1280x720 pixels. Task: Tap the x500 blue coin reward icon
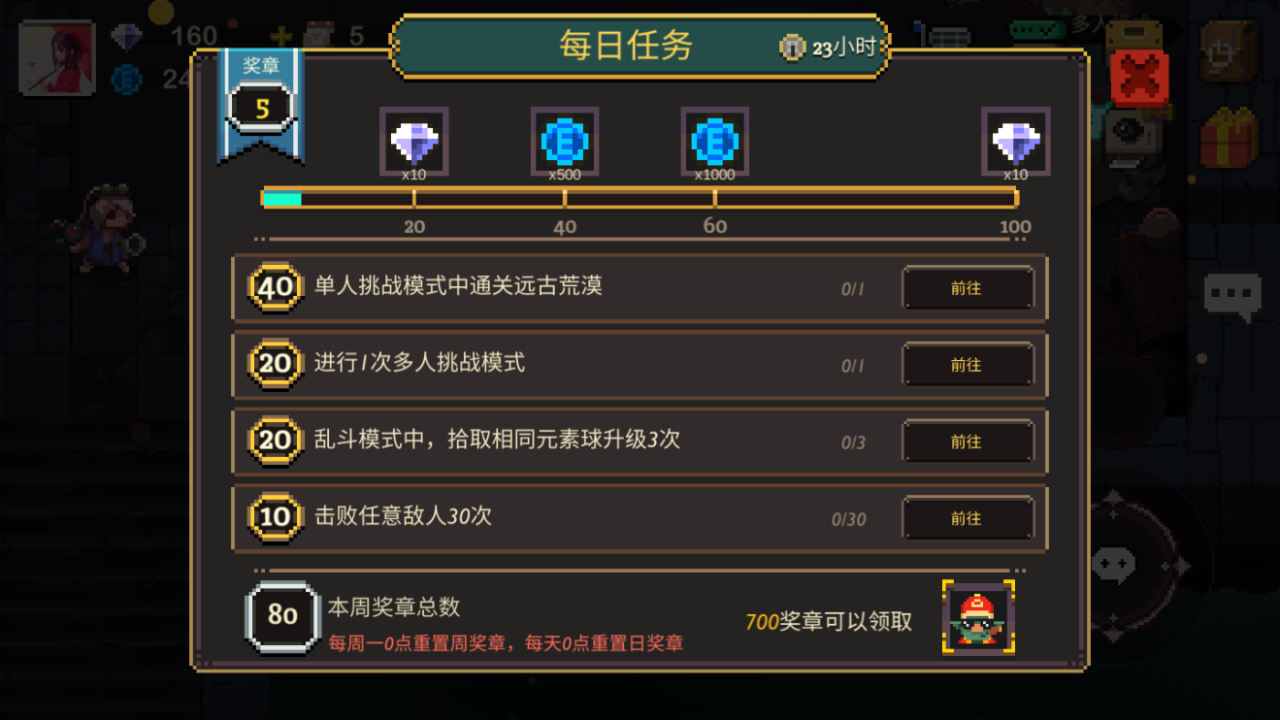[x=565, y=142]
